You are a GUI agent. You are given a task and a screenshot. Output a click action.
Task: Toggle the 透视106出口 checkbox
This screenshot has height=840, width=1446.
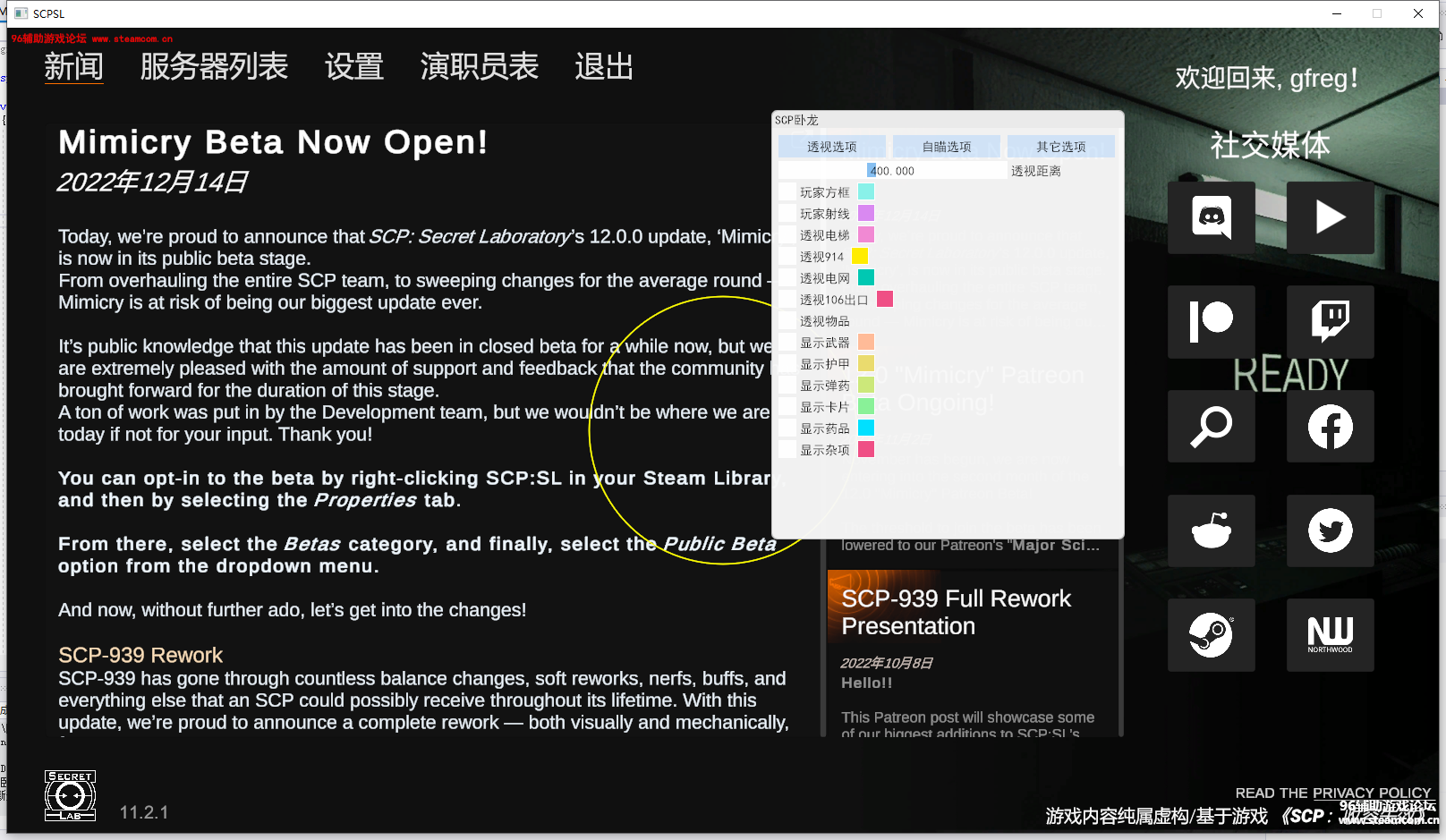coord(787,300)
